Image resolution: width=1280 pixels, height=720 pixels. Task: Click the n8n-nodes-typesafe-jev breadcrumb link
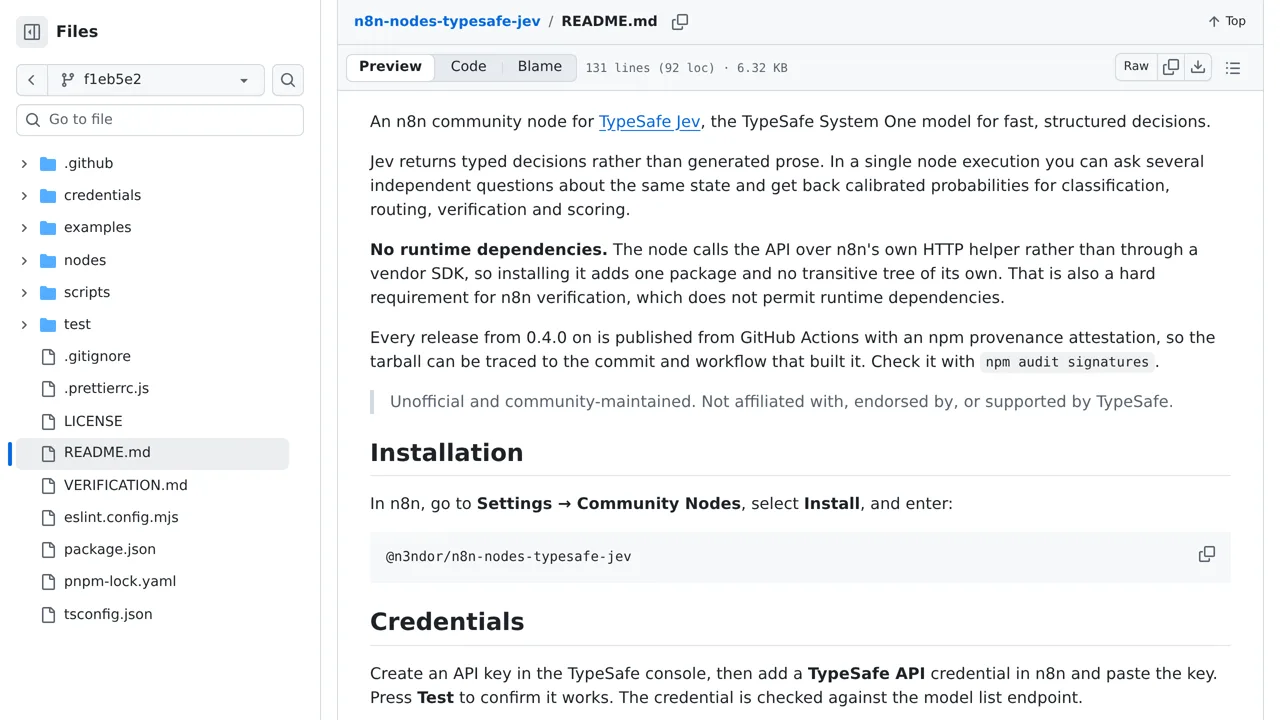(447, 21)
